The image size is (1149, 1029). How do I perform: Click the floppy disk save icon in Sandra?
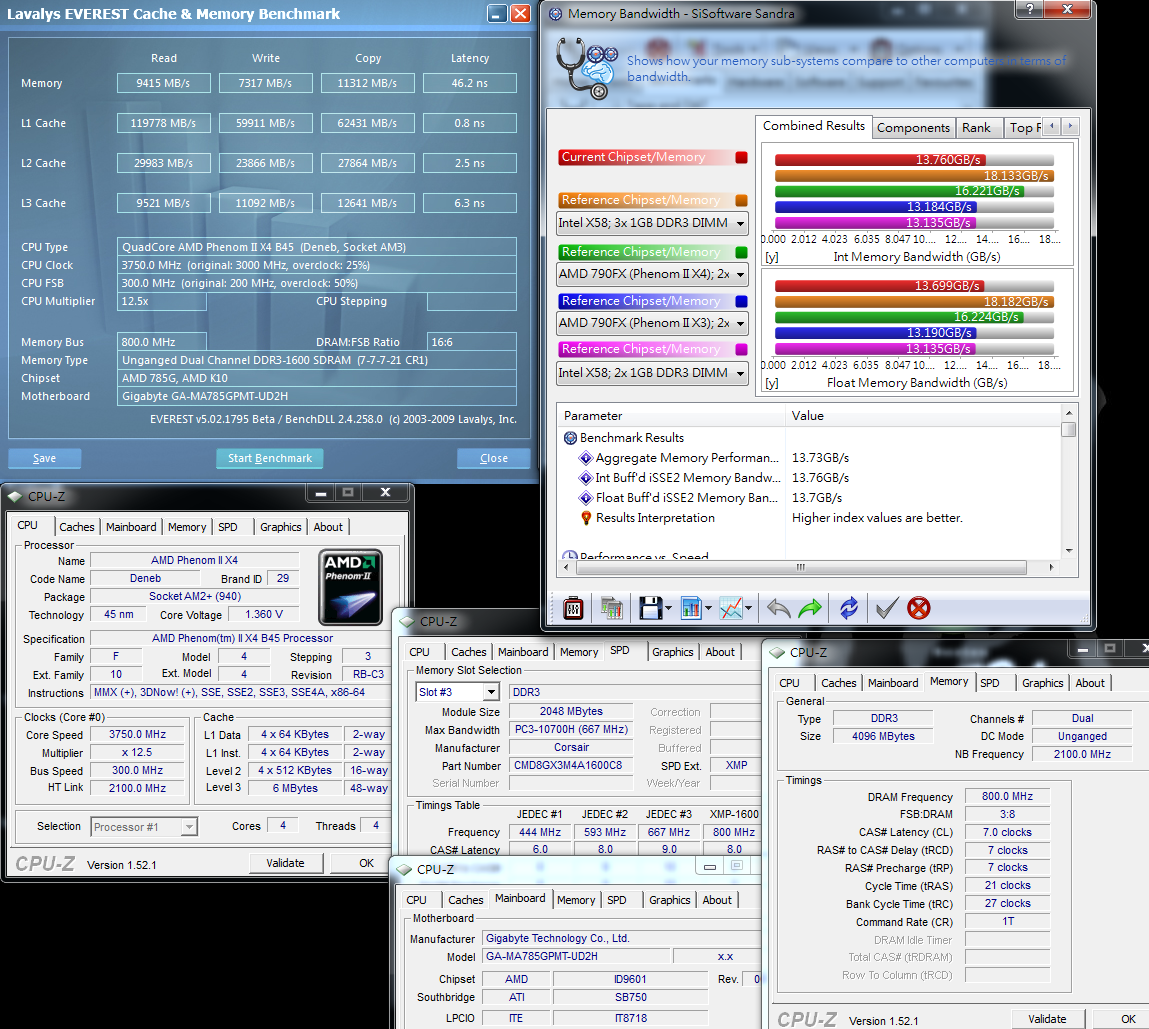tap(650, 608)
